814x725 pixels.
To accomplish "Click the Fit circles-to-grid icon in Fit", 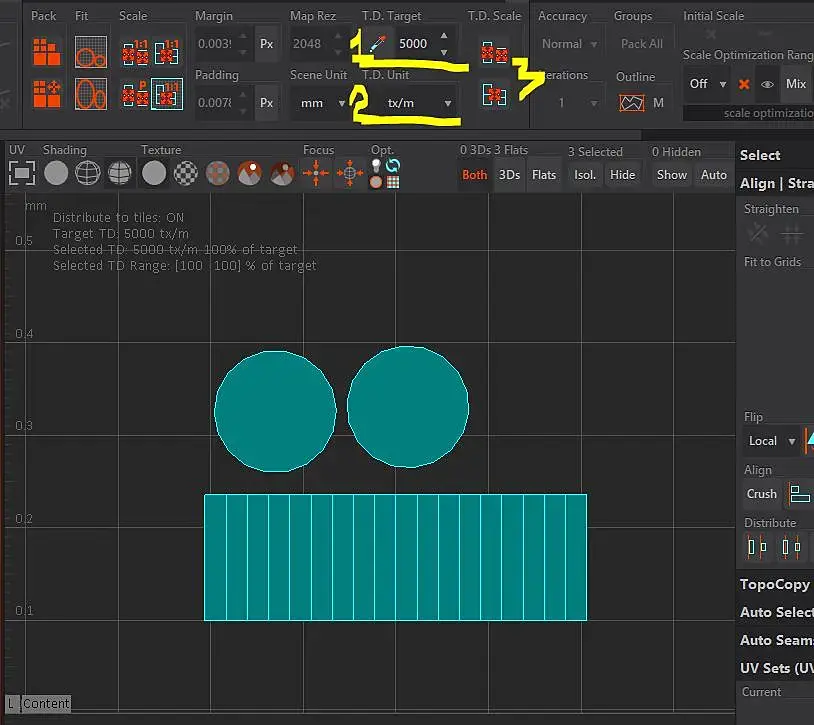I will coord(91,52).
